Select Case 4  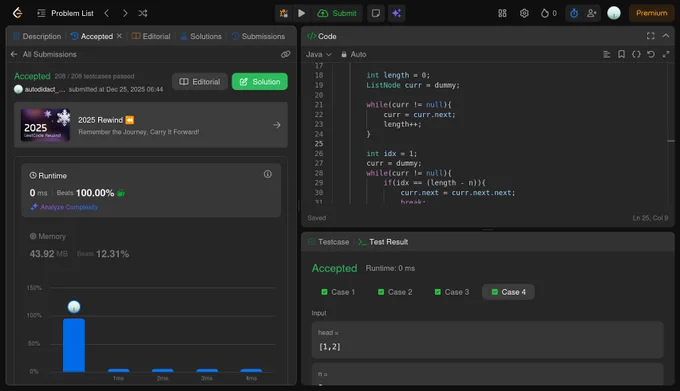(x=508, y=292)
